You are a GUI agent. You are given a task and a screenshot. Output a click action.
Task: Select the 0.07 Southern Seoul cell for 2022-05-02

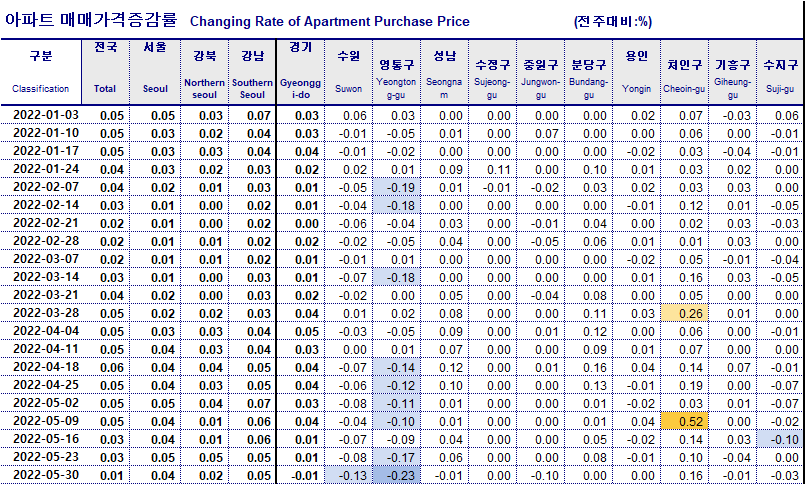253,403
